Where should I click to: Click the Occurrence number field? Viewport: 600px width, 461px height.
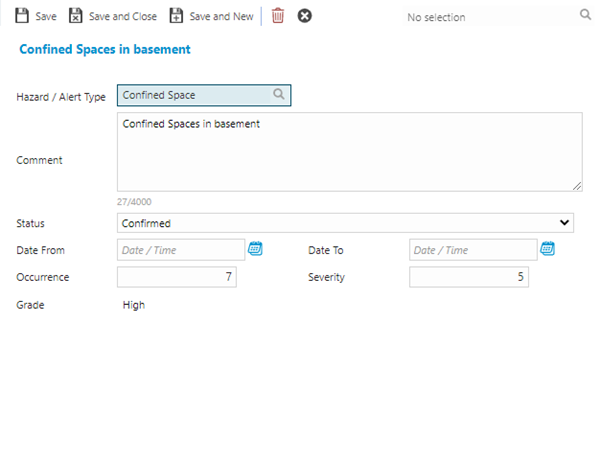177,277
